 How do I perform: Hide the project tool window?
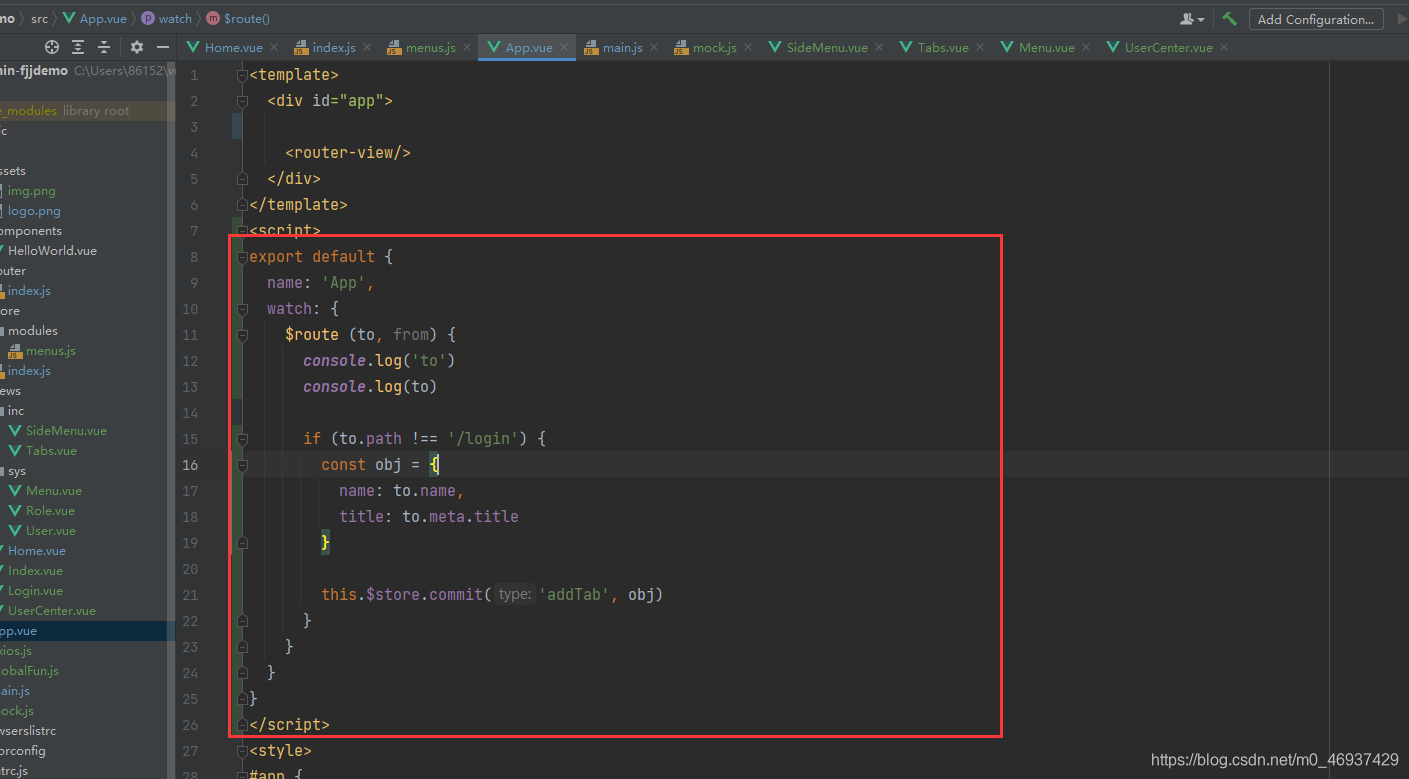tap(162, 47)
